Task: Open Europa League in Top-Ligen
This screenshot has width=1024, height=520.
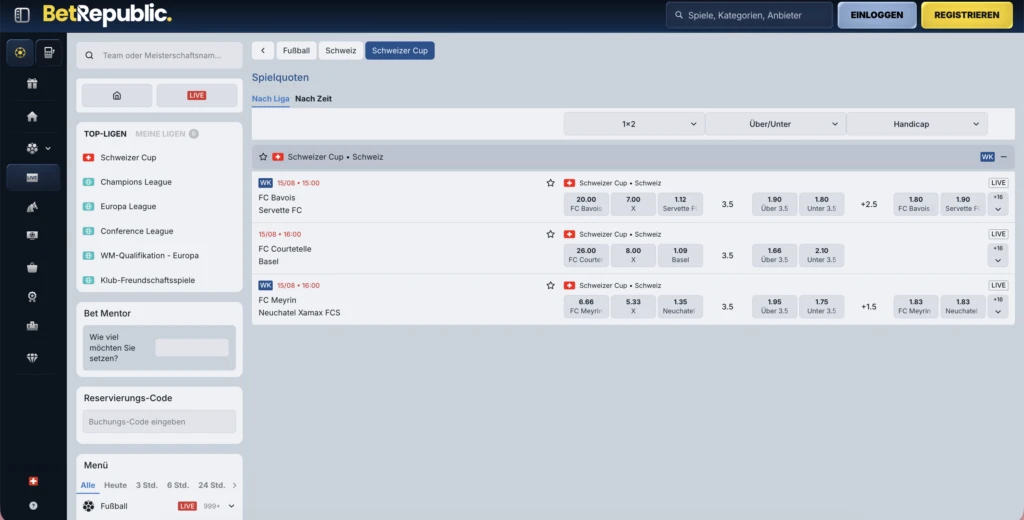Action: pos(128,206)
